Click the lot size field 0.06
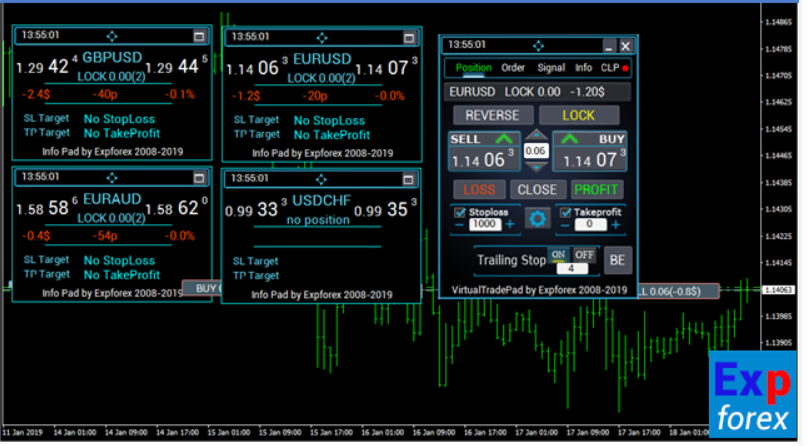808x446 pixels. (x=536, y=151)
